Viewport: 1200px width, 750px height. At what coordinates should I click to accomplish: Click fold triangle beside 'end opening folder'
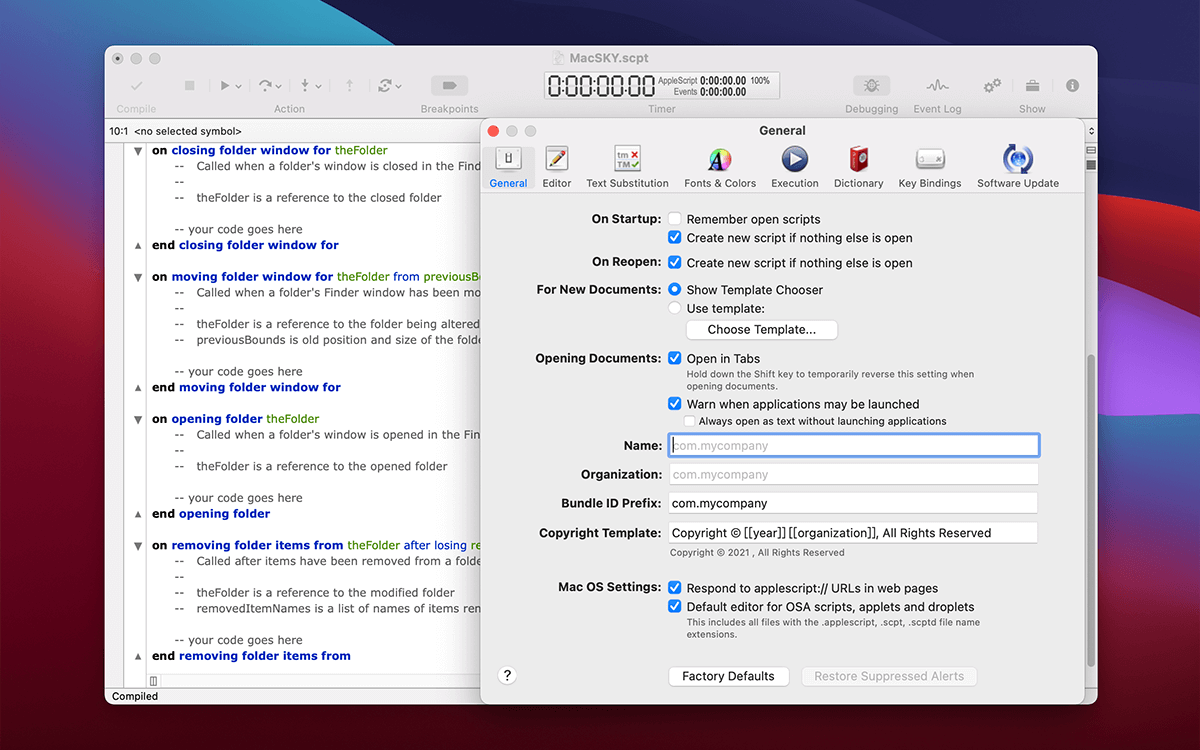point(138,514)
